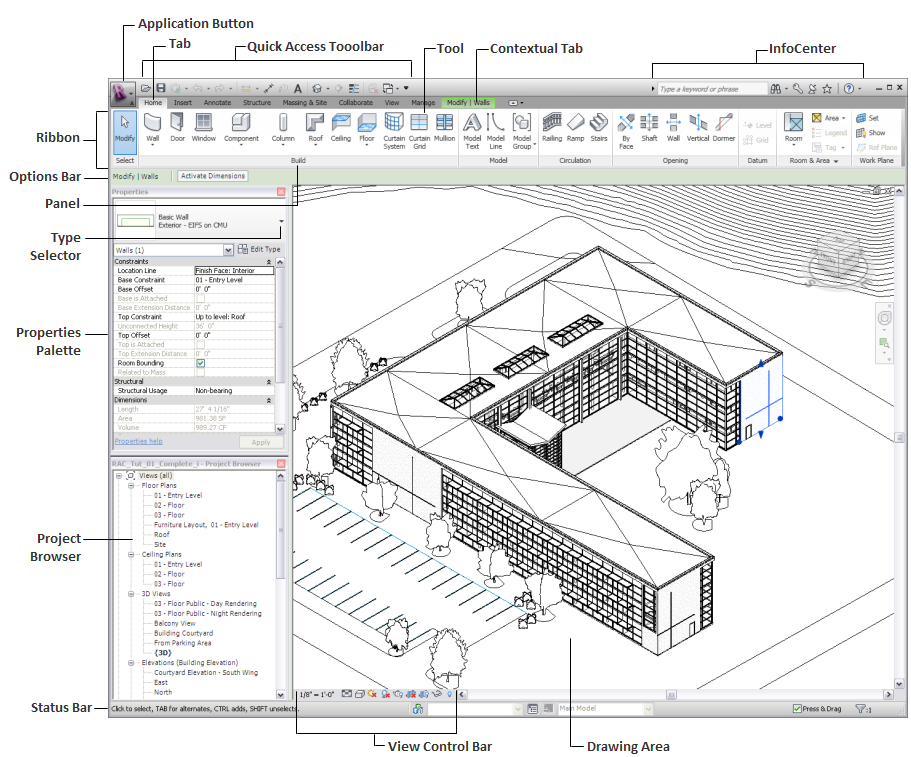Image resolution: width=911 pixels, height=757 pixels.
Task: Collapse the Floor Plans tree node
Action: coord(131,486)
